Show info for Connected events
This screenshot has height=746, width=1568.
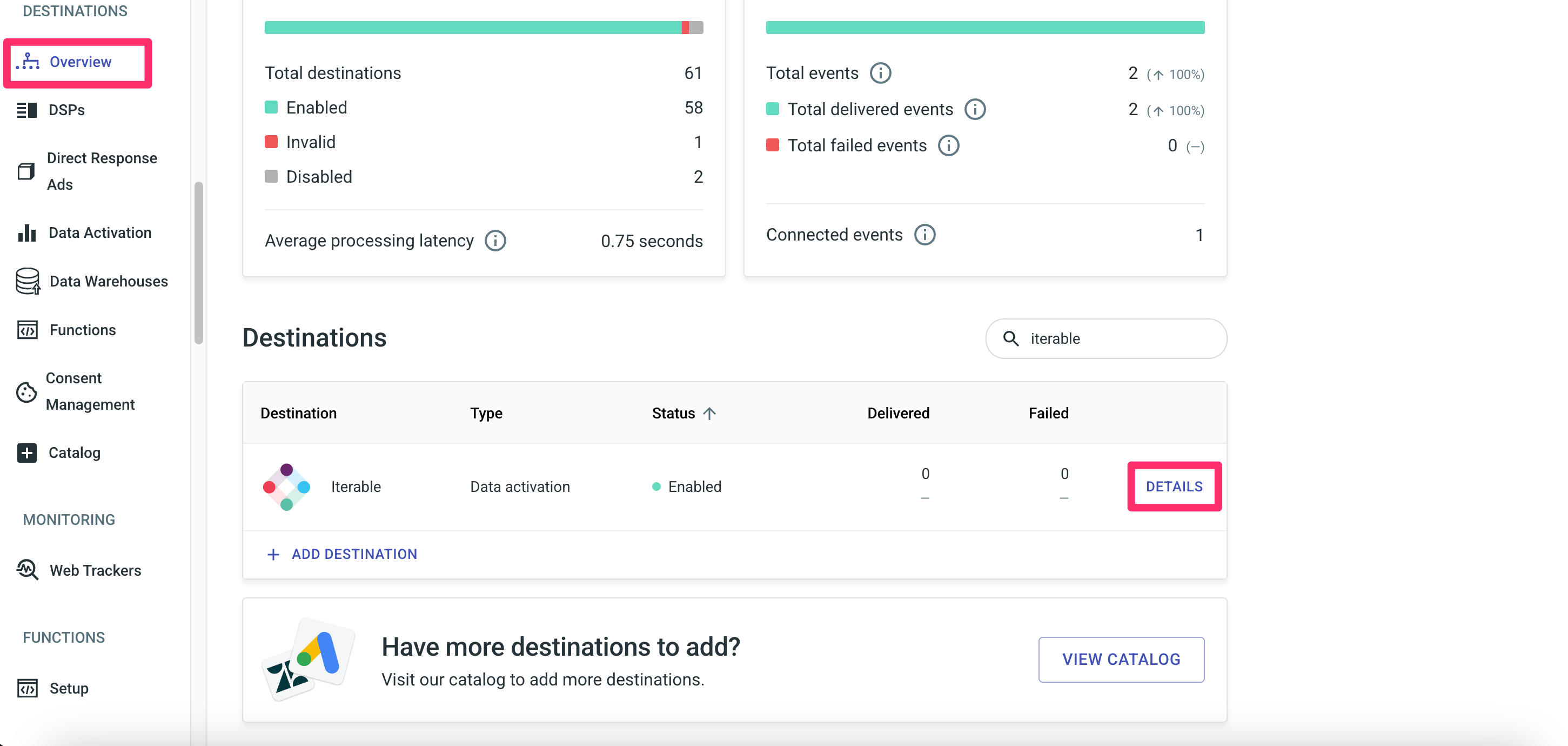[x=924, y=235]
